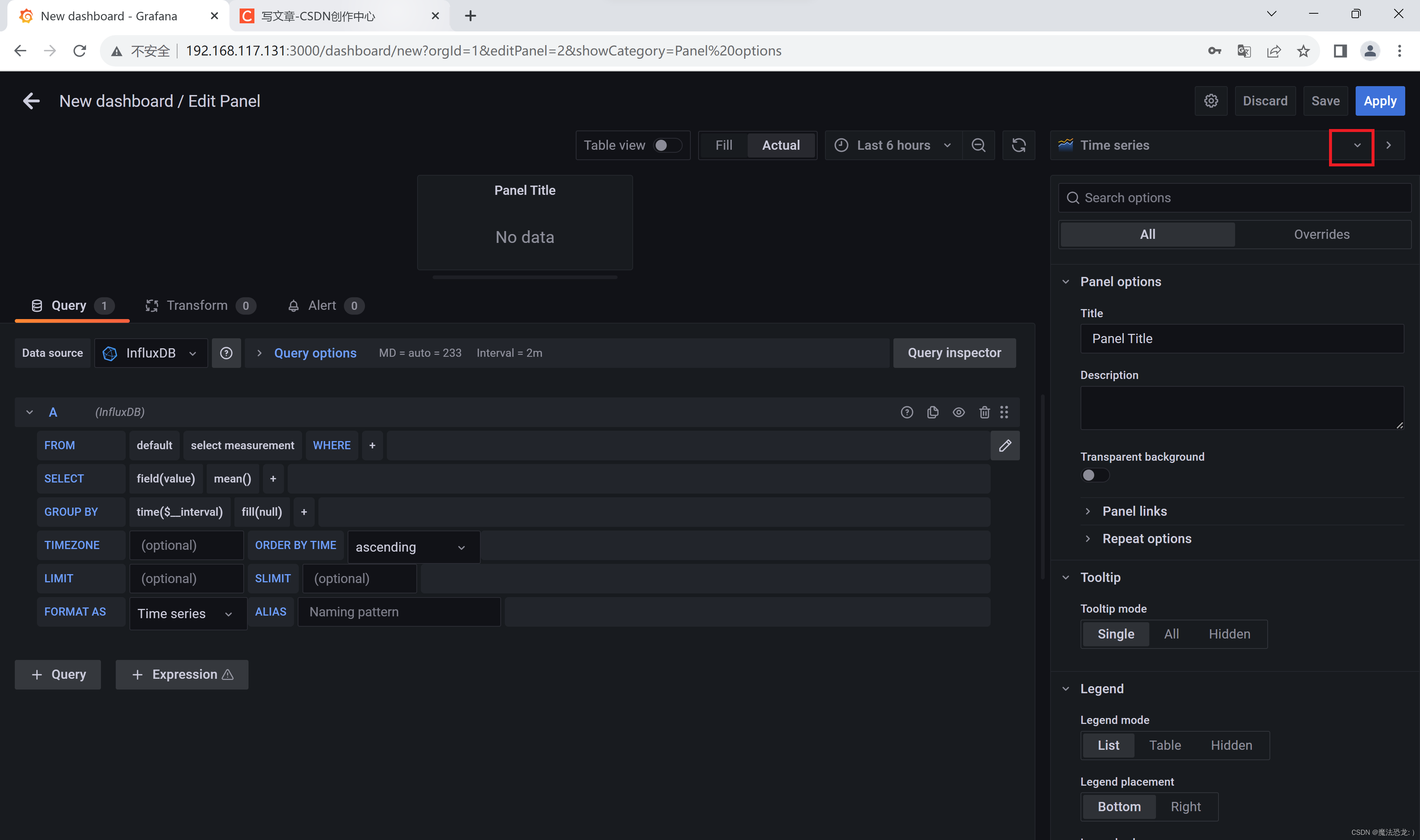Refresh the dashboard with the refresh icon
The height and width of the screenshot is (840, 1420).
(x=1018, y=145)
